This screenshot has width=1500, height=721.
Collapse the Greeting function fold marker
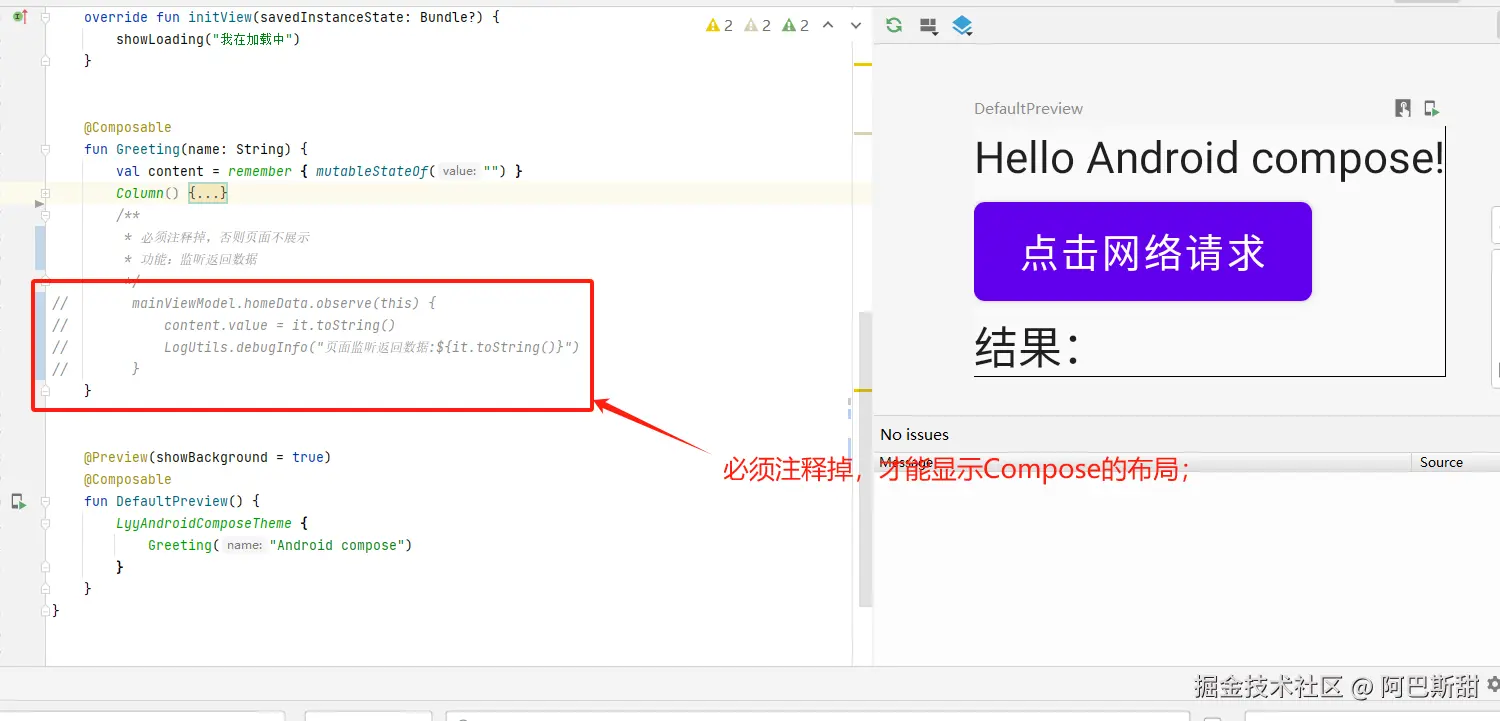[x=46, y=149]
